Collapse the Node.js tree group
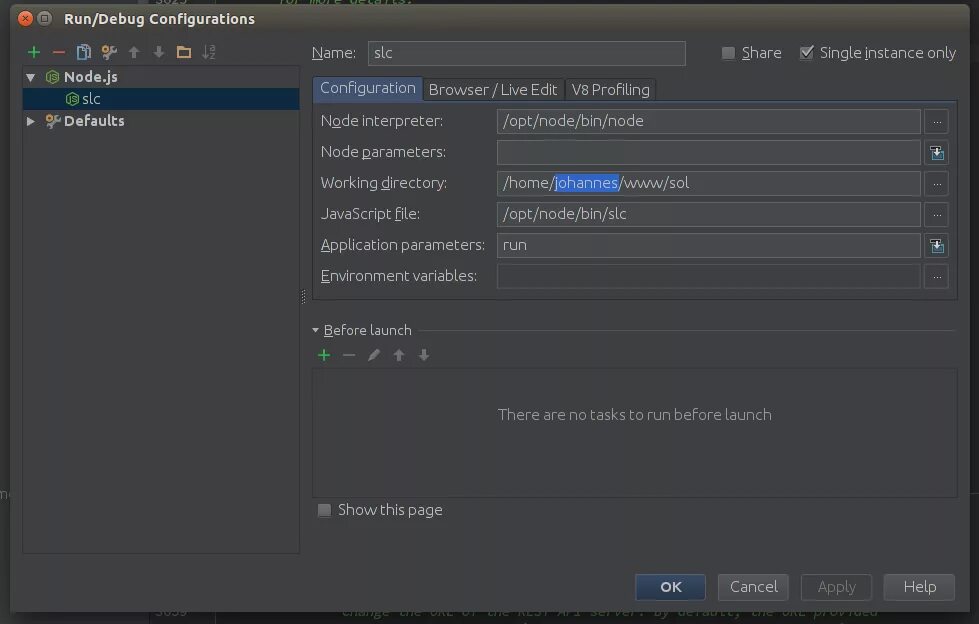 click(31, 77)
